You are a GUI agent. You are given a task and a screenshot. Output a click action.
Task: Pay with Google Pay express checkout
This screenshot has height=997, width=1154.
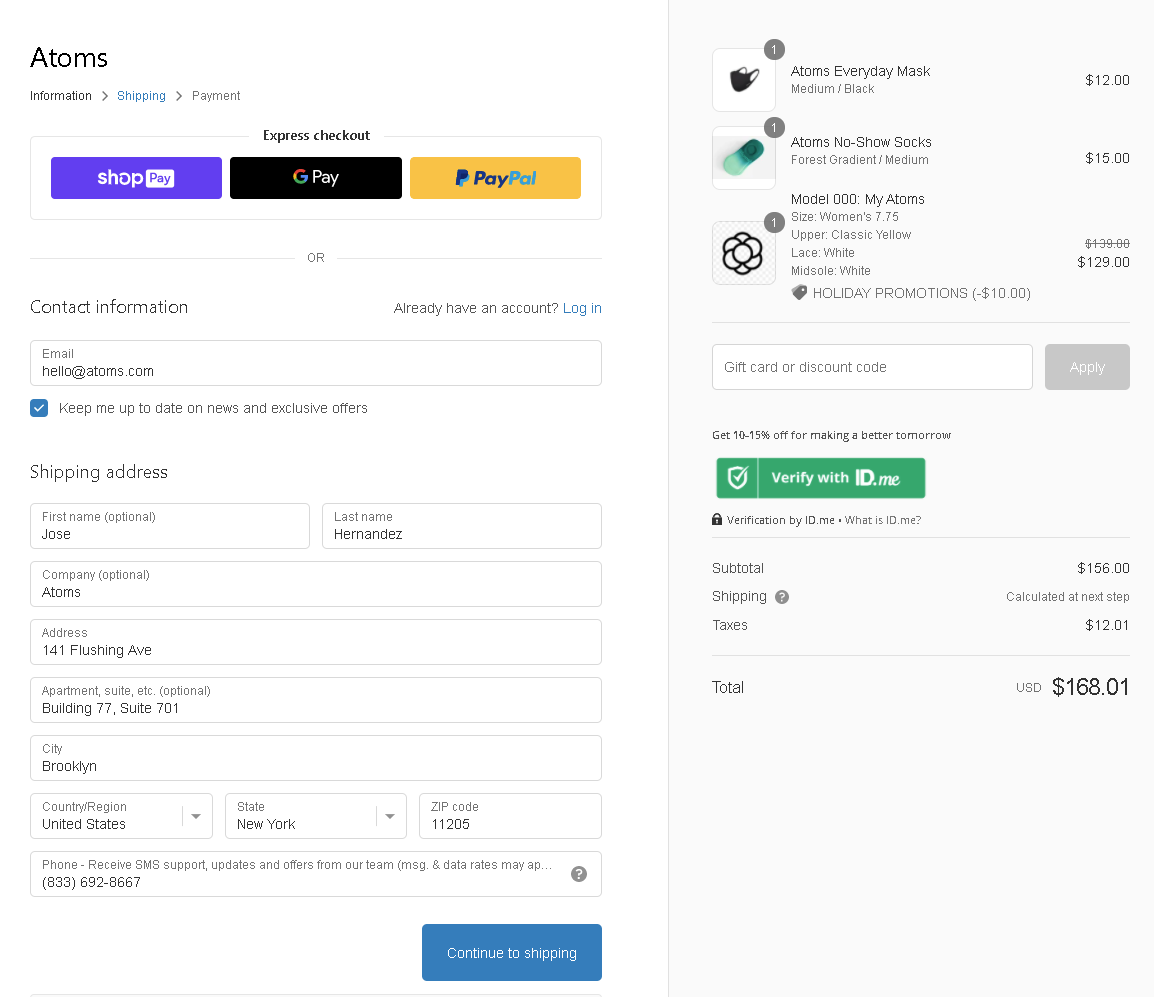[316, 178]
